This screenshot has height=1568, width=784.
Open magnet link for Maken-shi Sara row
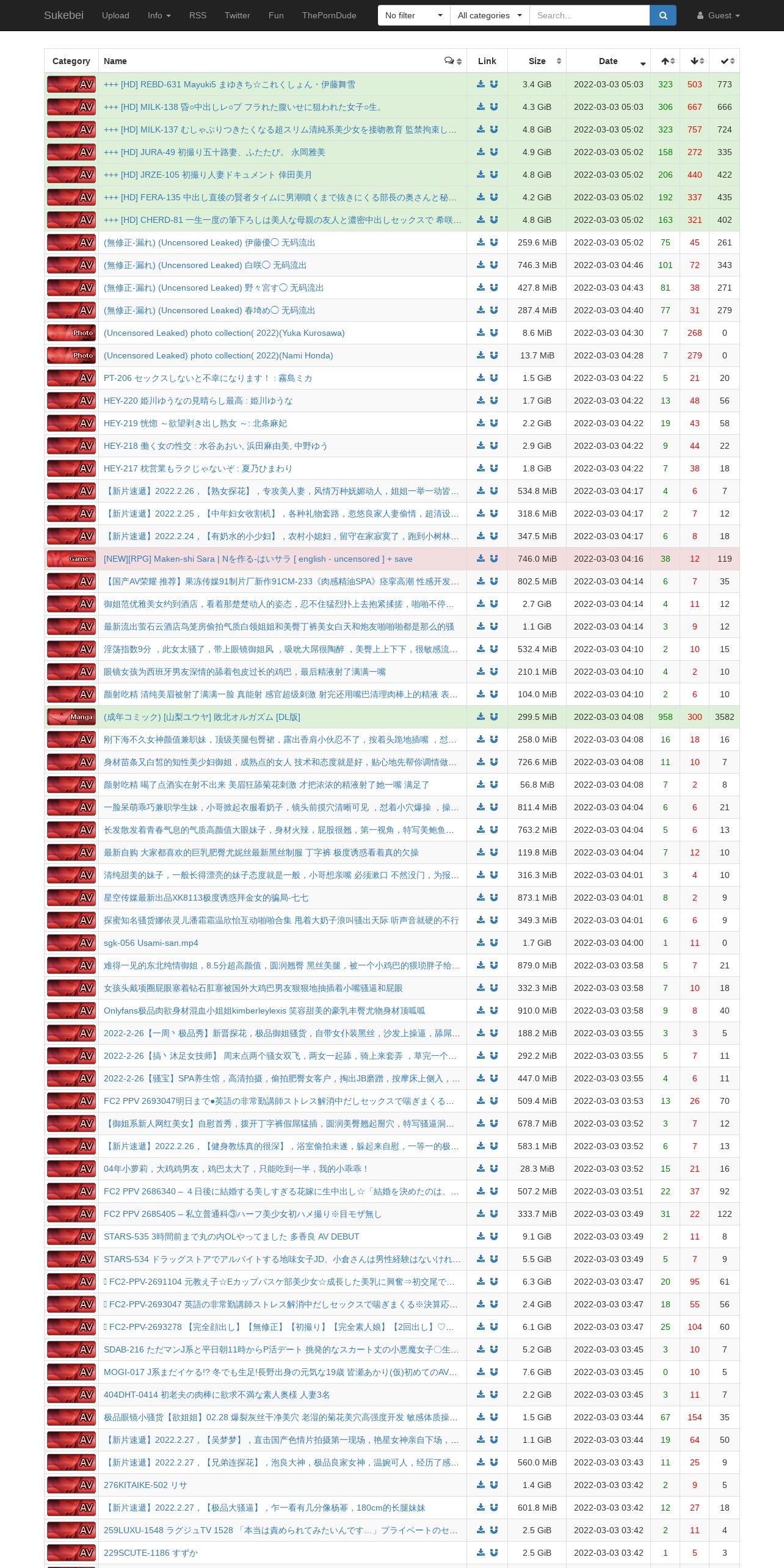[494, 559]
